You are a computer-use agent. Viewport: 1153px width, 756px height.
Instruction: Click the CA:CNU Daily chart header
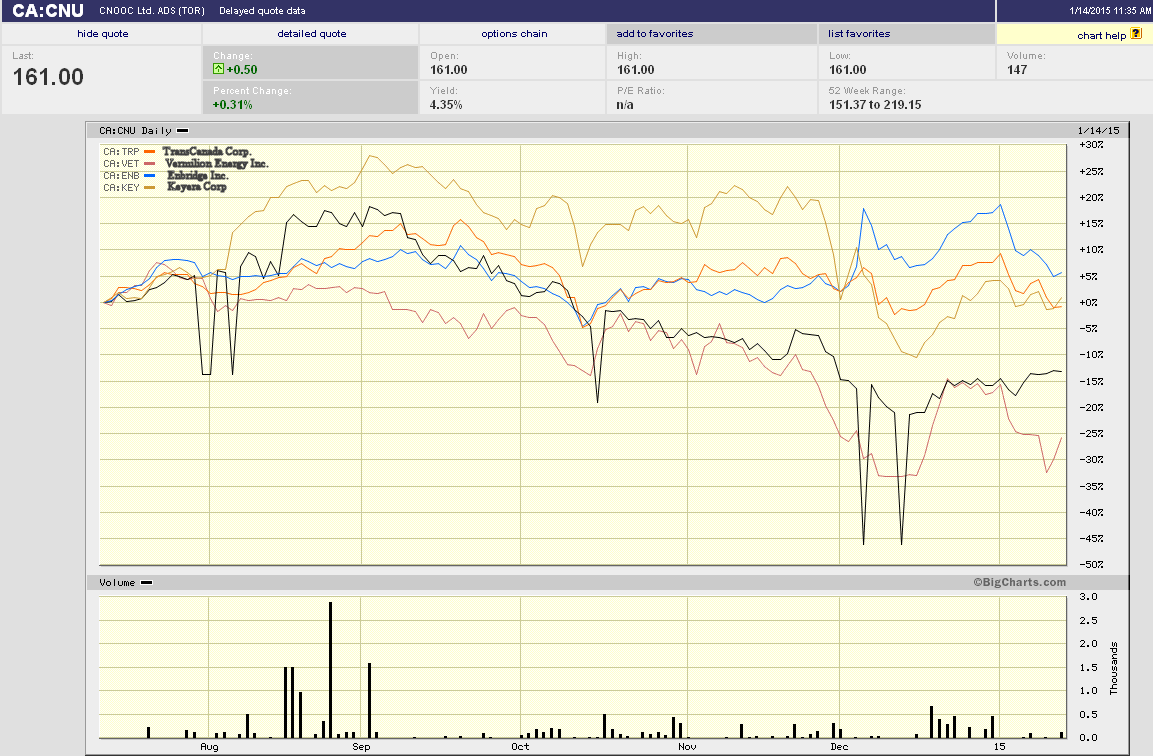(135, 130)
